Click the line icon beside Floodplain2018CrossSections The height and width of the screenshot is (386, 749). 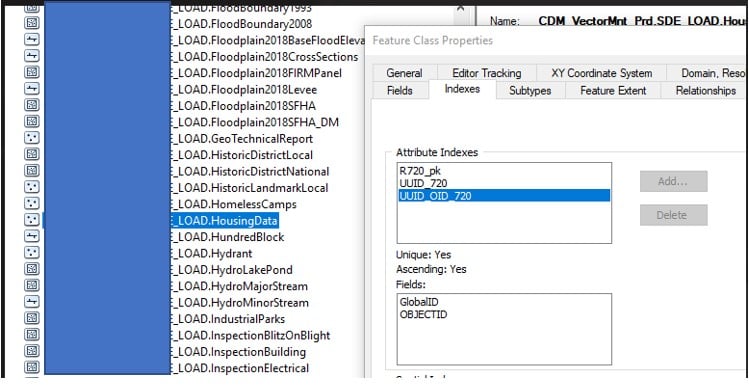tap(32, 56)
